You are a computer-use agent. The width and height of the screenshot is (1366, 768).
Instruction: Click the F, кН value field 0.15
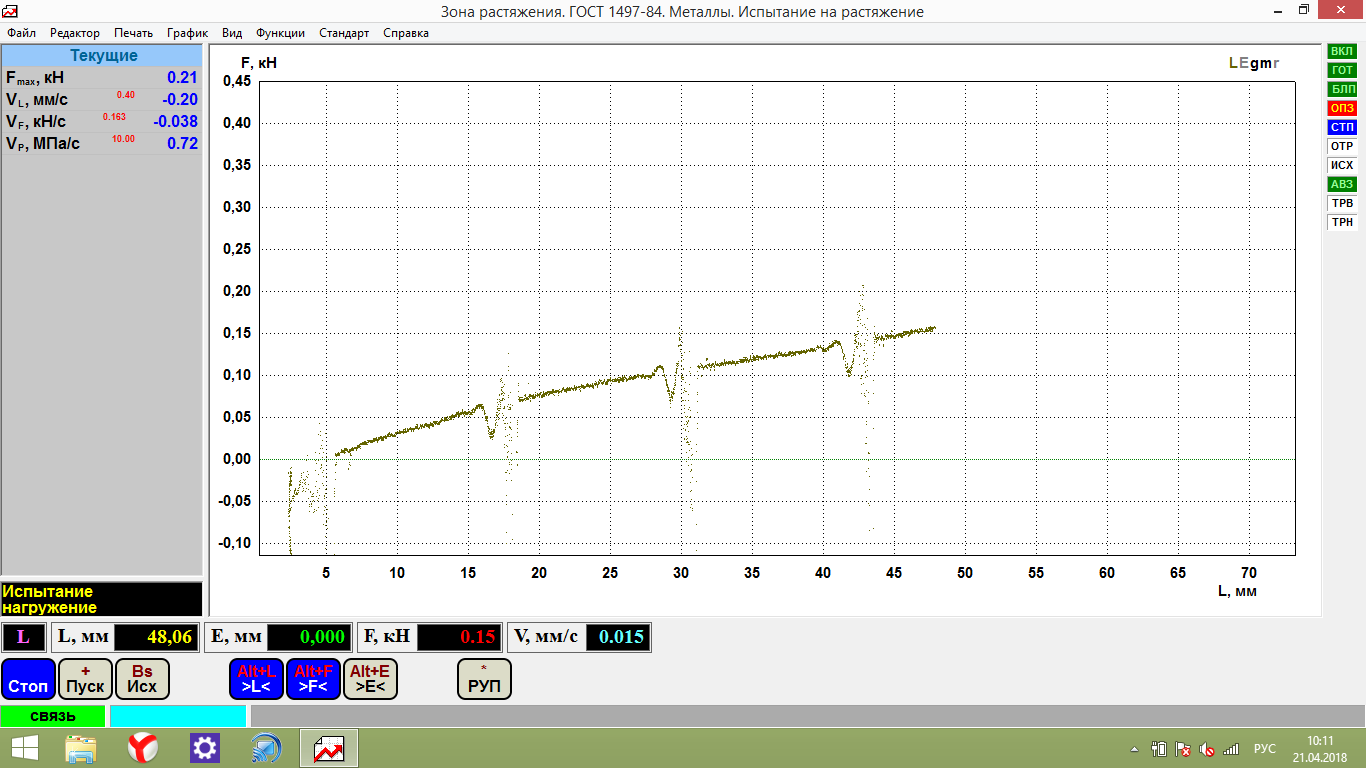click(x=460, y=637)
